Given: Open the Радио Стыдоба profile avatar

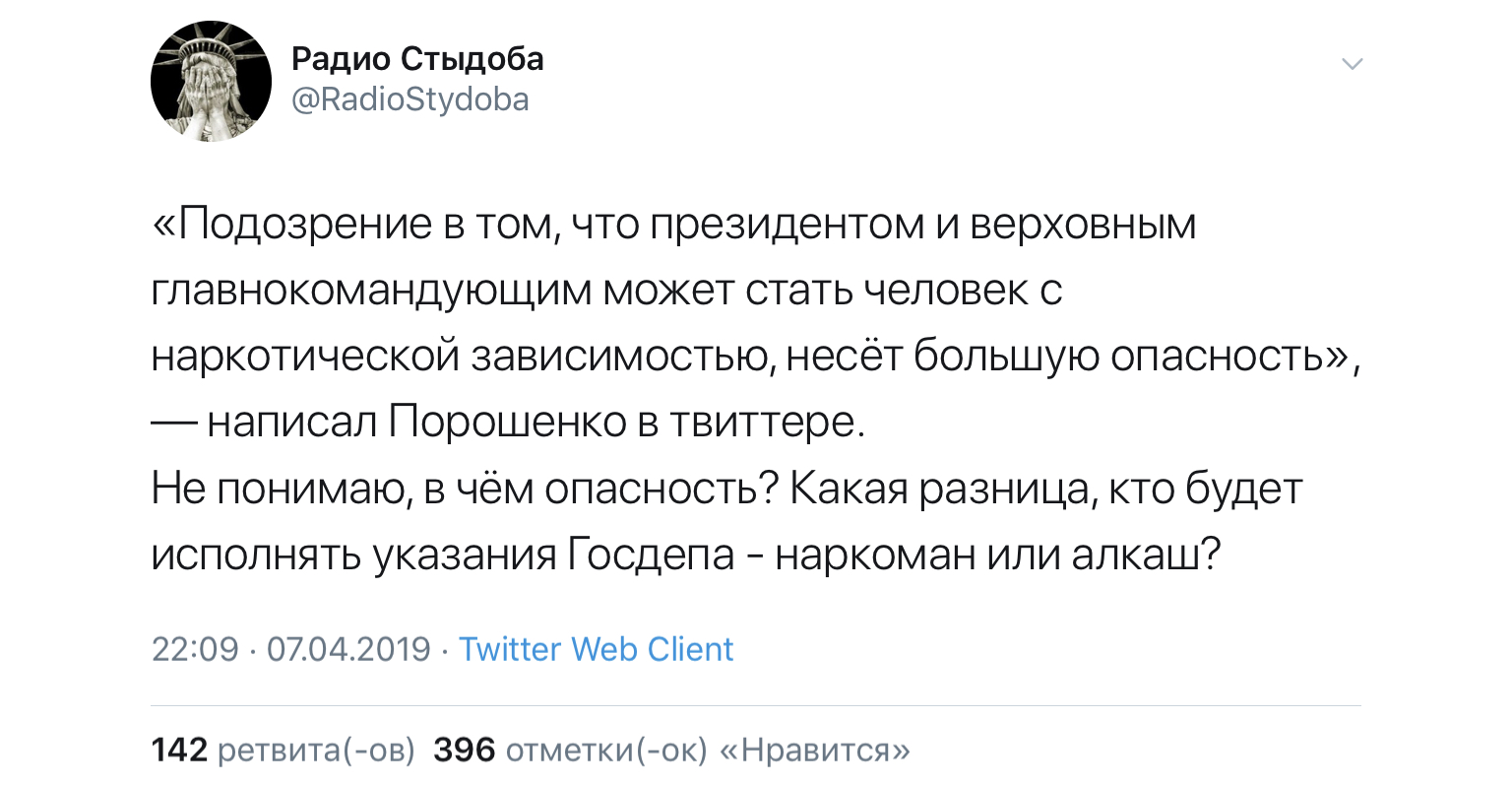Looking at the screenshot, I should click(x=211, y=82).
